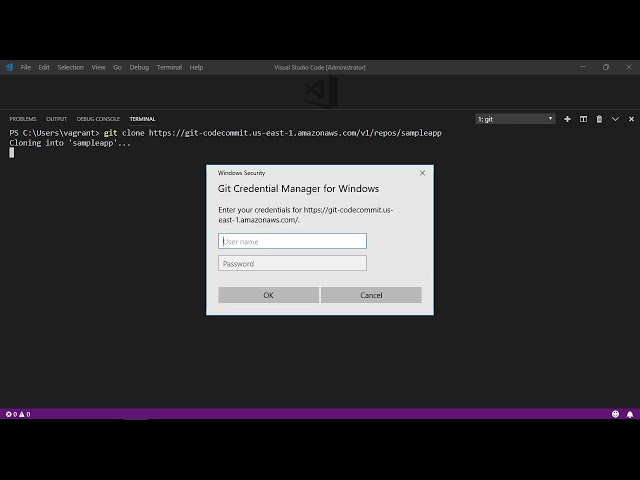Viewport: 640px width, 480px height.
Task: Focus the User name field
Action: pyautogui.click(x=292, y=241)
